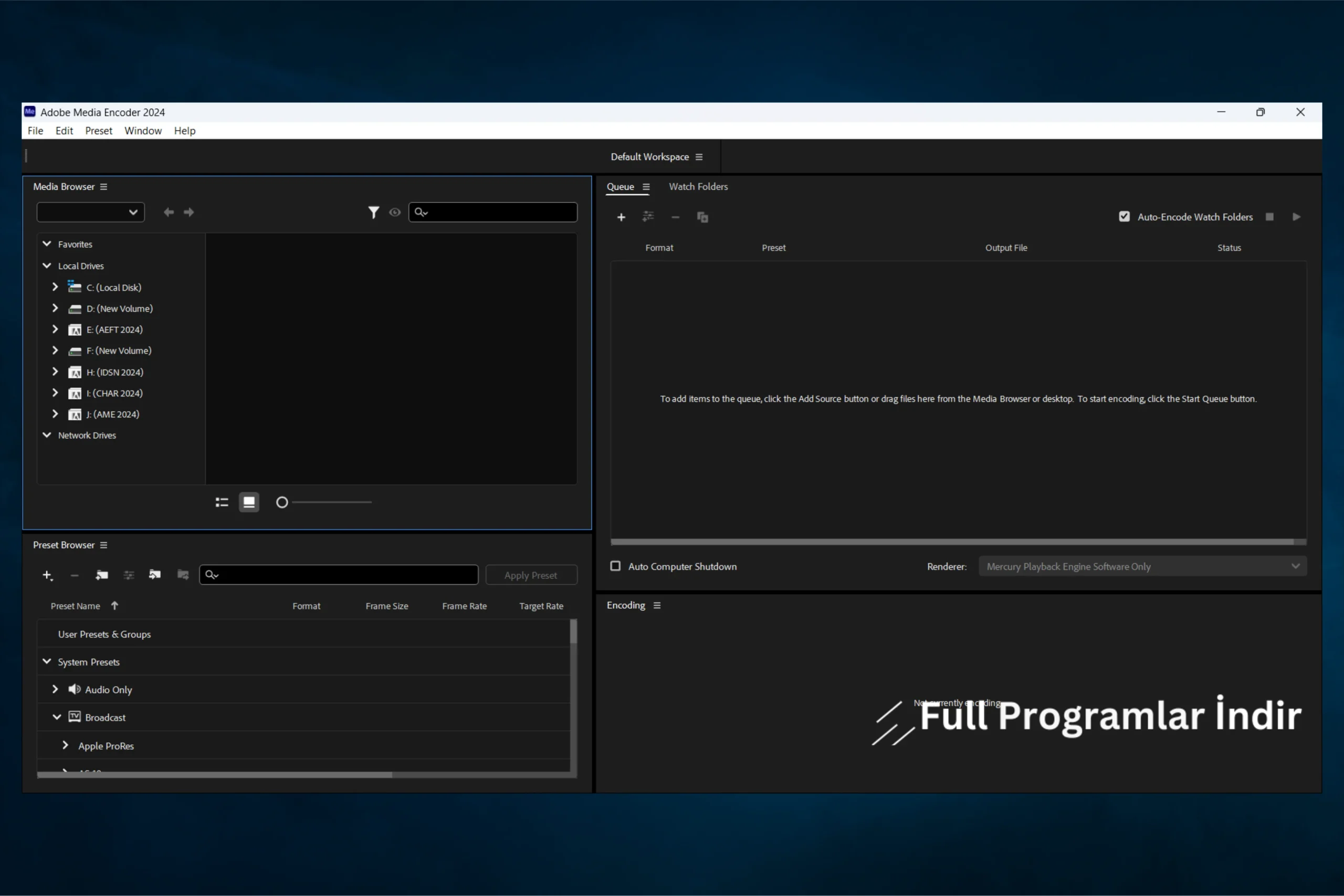
Task: Click the Output File column header
Action: click(1006, 248)
